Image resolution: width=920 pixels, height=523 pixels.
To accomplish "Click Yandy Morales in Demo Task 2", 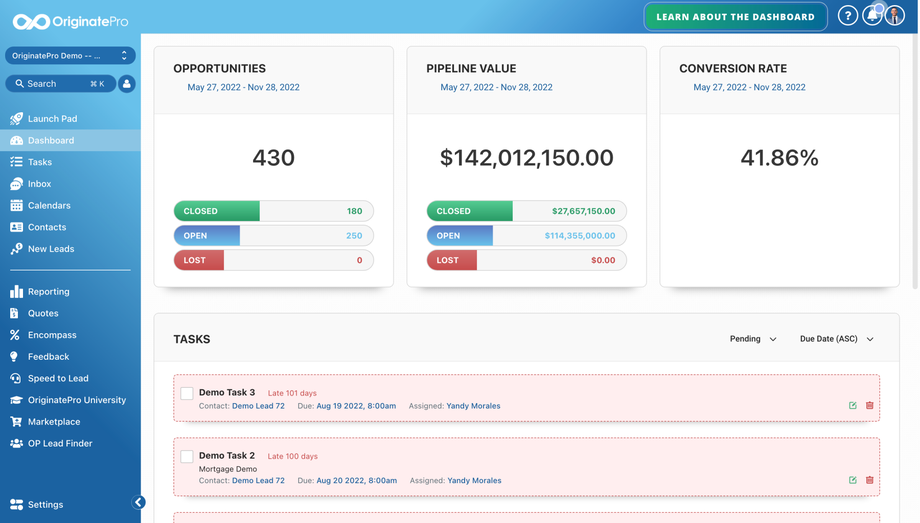I will [474, 481].
